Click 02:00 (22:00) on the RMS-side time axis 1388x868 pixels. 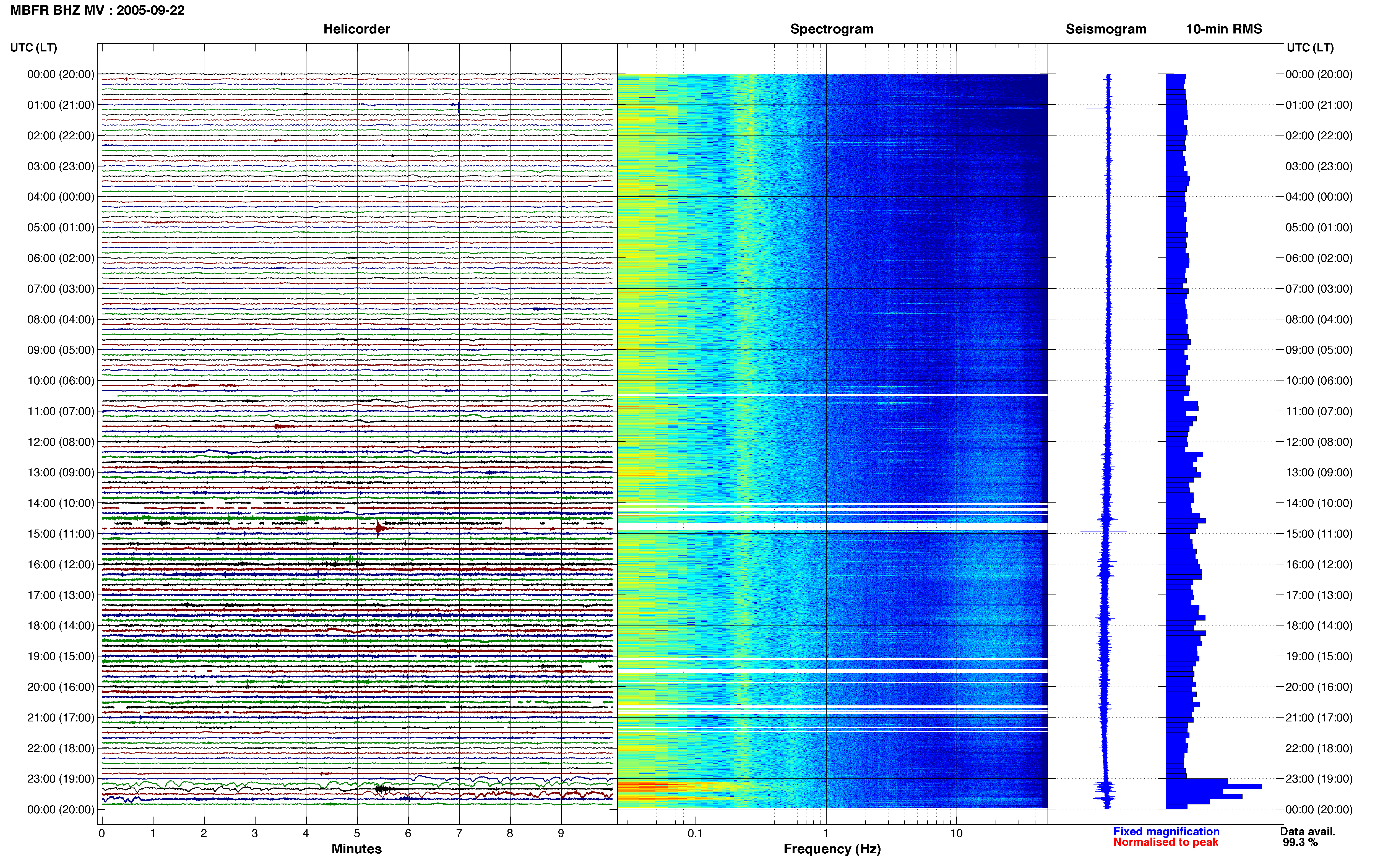pos(1319,135)
